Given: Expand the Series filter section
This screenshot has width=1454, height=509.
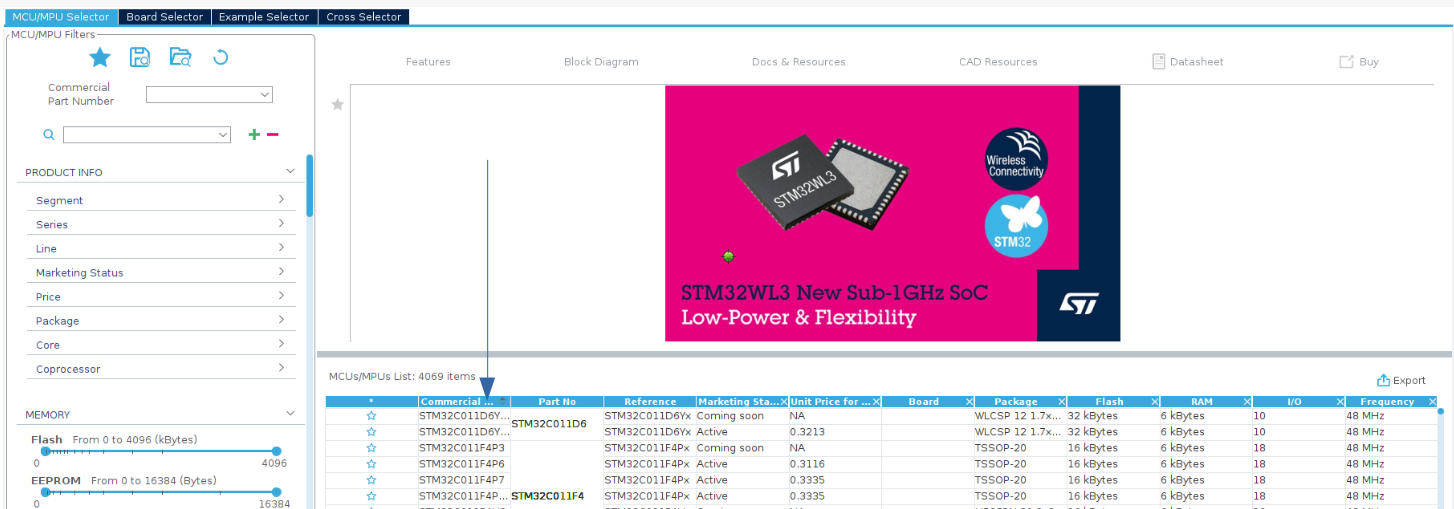Looking at the screenshot, I should tap(160, 224).
